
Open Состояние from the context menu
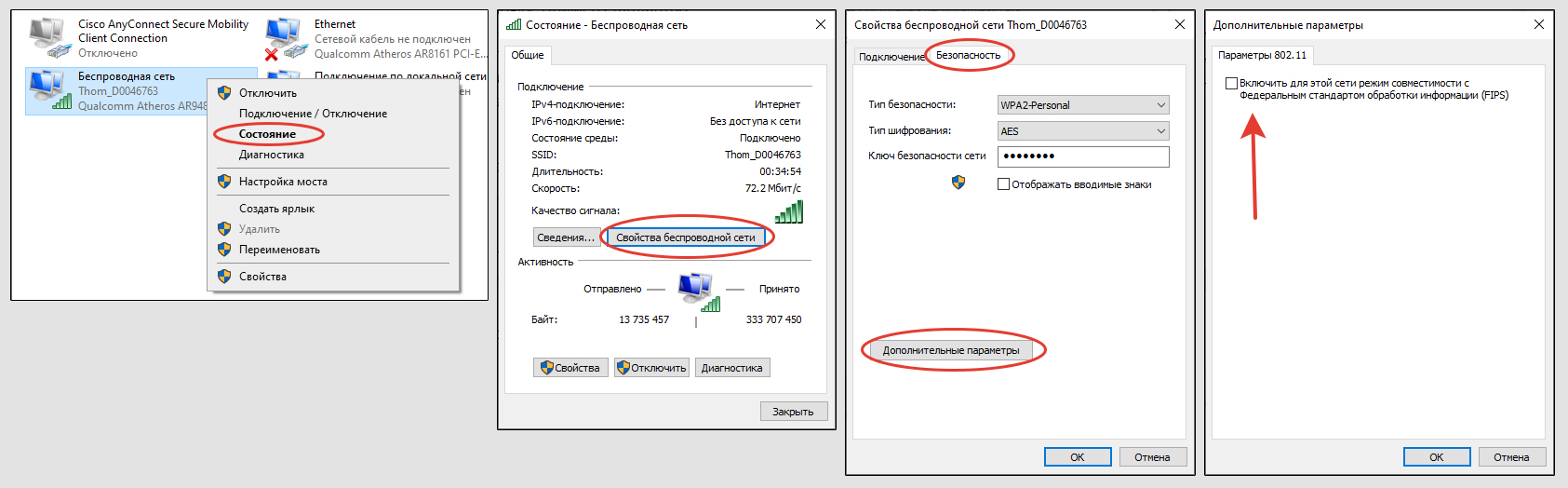[x=267, y=134]
